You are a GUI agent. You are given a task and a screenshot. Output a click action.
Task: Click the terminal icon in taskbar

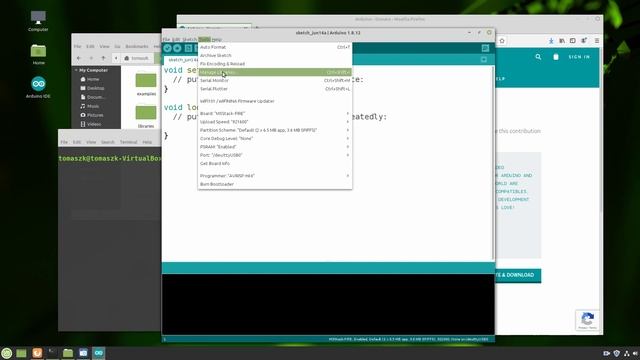[53, 353]
